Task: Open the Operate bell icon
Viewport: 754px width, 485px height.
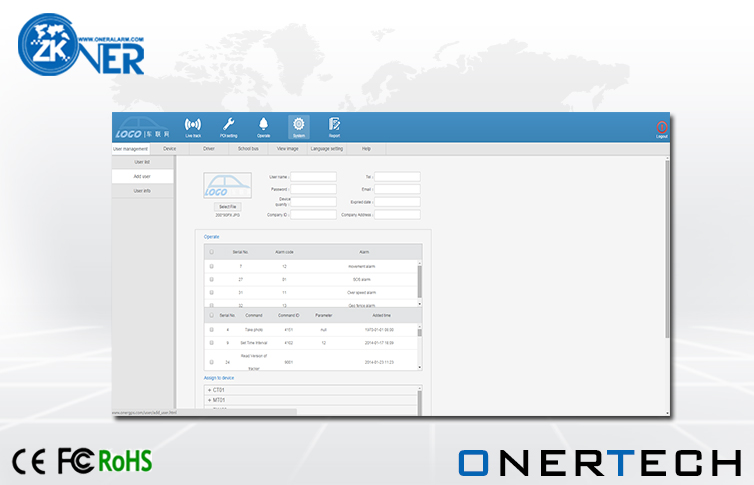Action: click(264, 127)
